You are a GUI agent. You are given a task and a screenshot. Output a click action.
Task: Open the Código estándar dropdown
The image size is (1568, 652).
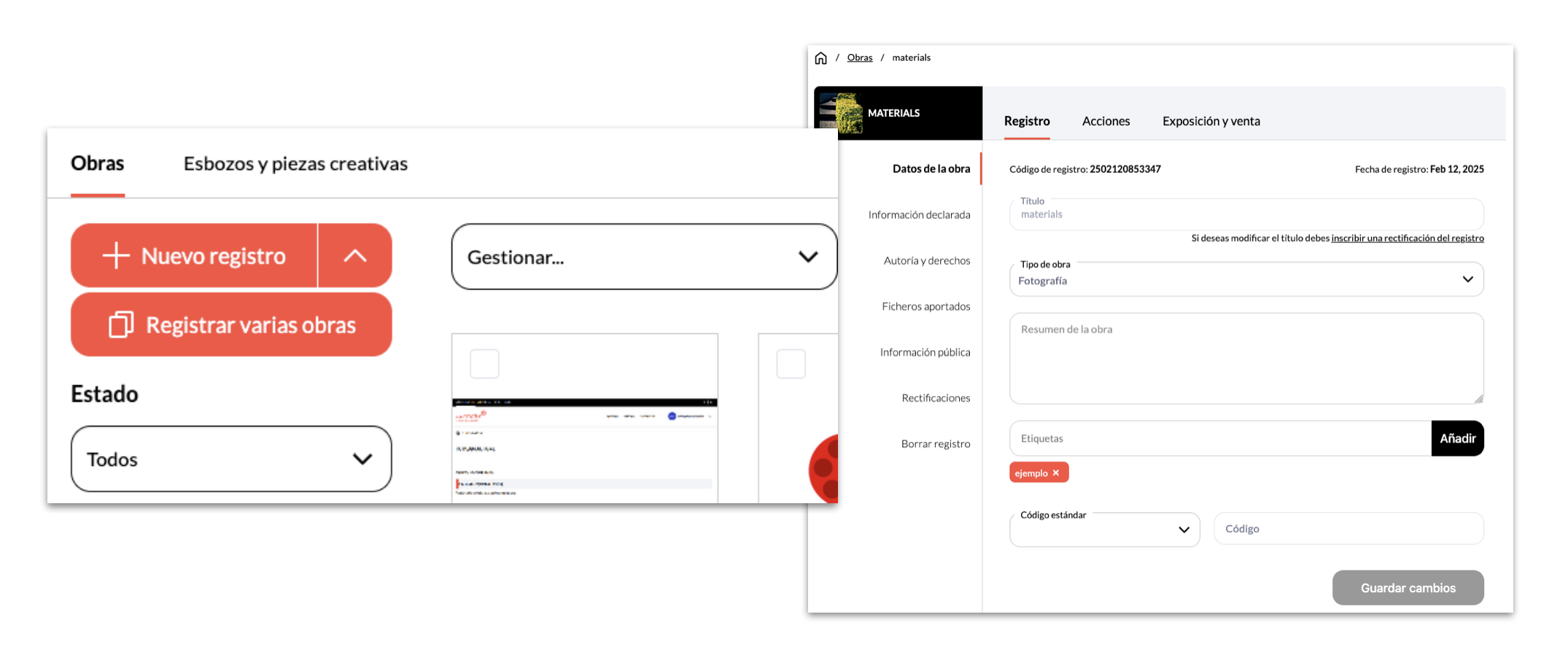click(x=1104, y=529)
